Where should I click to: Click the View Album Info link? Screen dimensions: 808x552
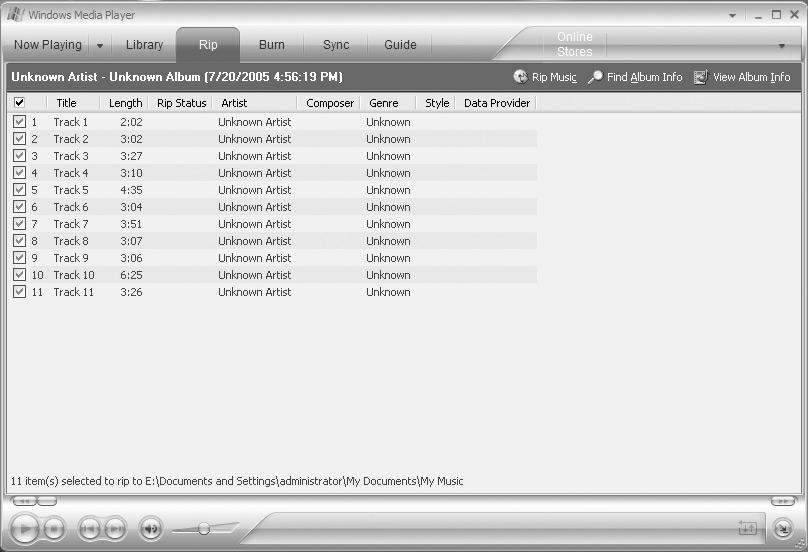tap(752, 77)
